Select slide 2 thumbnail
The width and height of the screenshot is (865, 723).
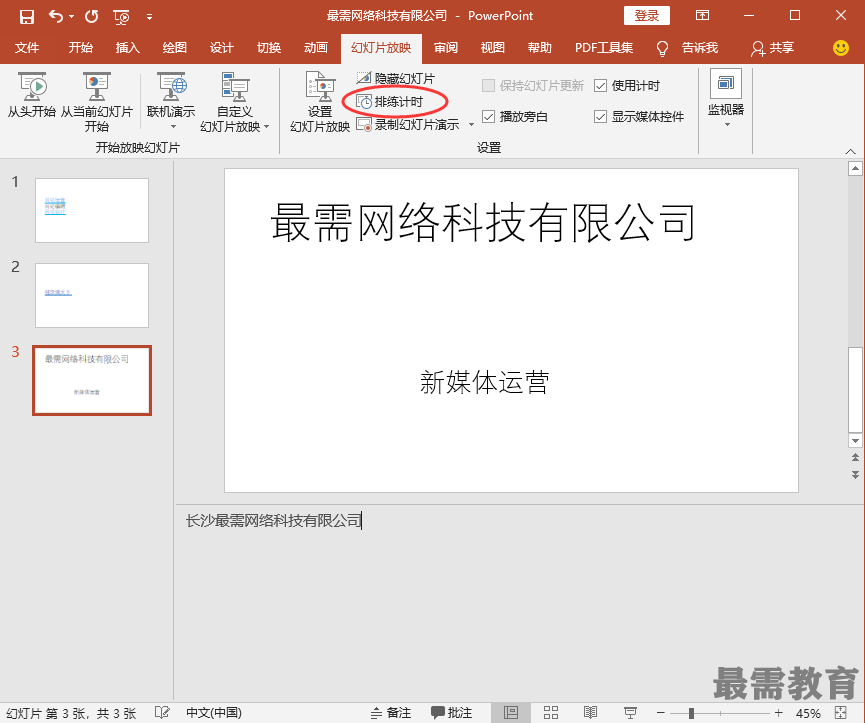[x=92, y=295]
